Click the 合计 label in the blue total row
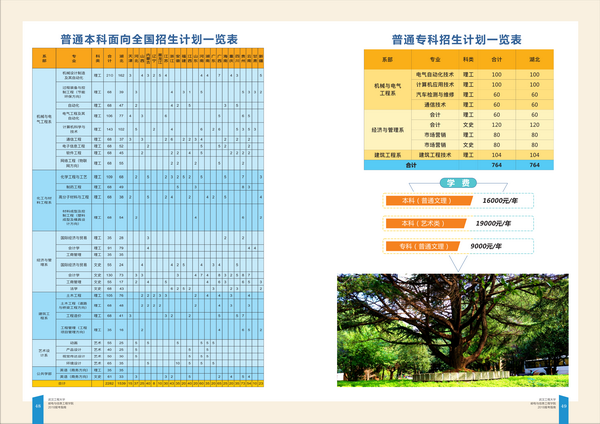This screenshot has height=424, width=600. 411,165
